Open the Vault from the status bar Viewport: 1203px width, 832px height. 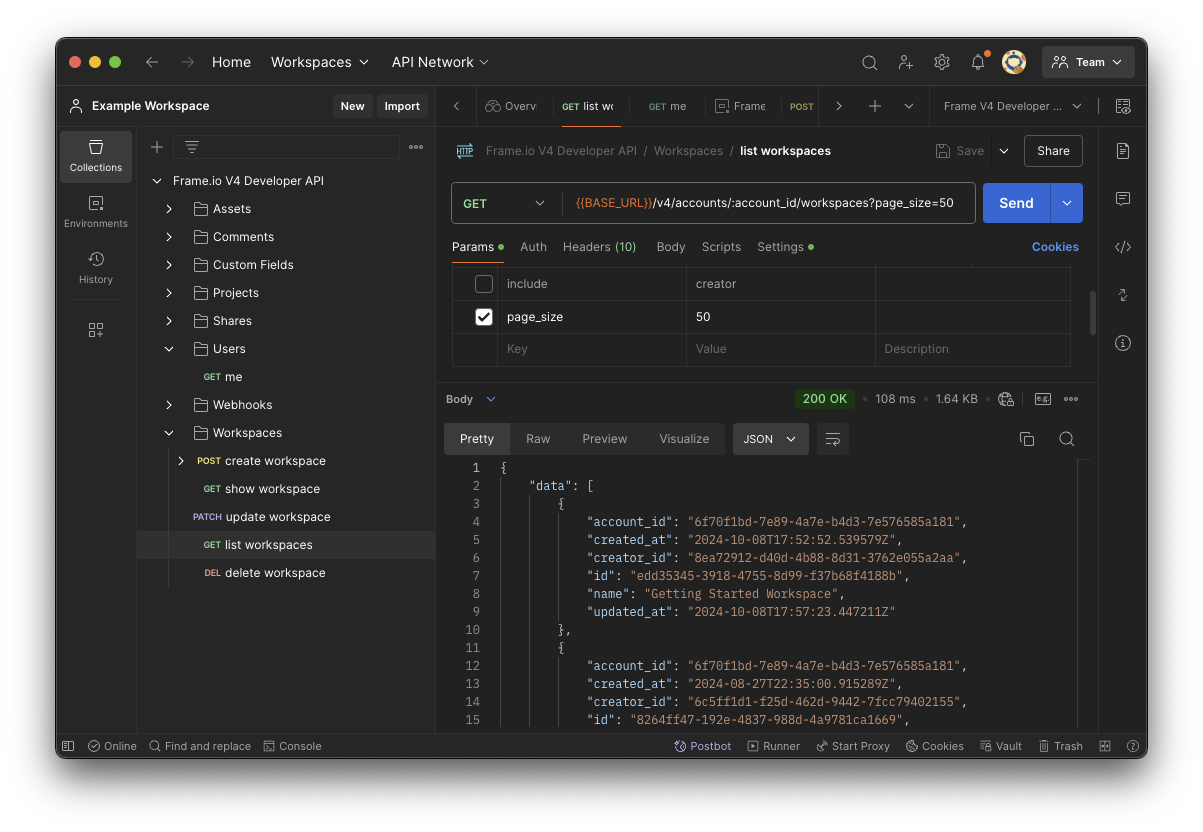point(1000,745)
